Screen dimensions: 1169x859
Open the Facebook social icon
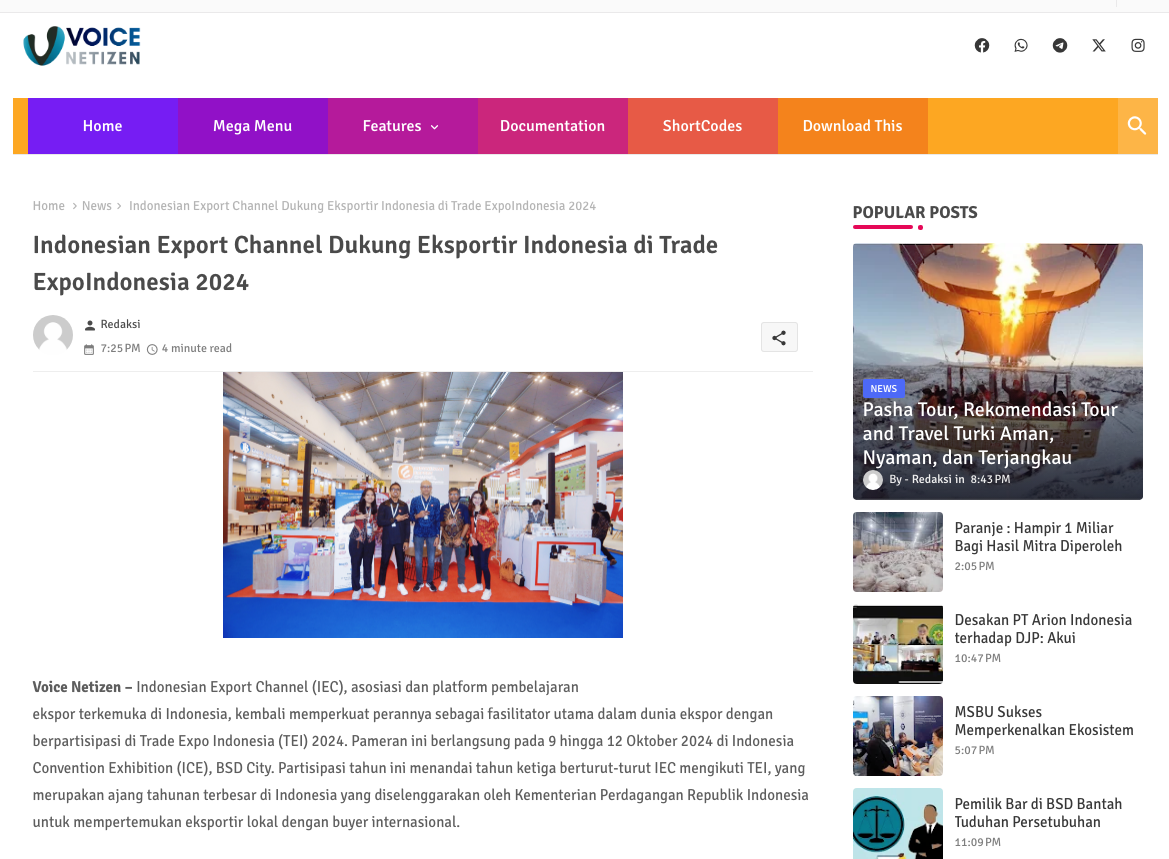click(982, 45)
